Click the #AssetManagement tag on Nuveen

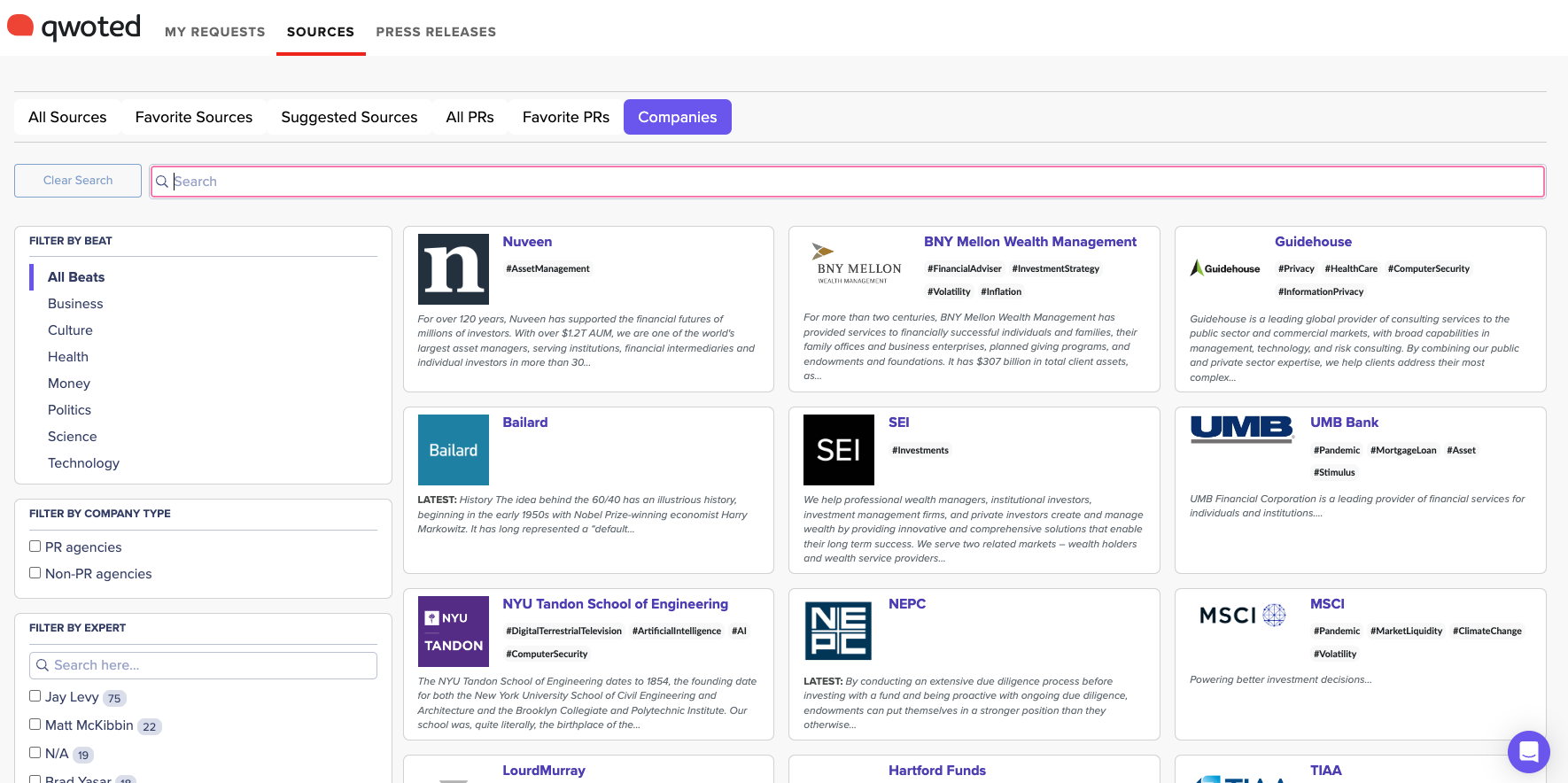tap(547, 268)
